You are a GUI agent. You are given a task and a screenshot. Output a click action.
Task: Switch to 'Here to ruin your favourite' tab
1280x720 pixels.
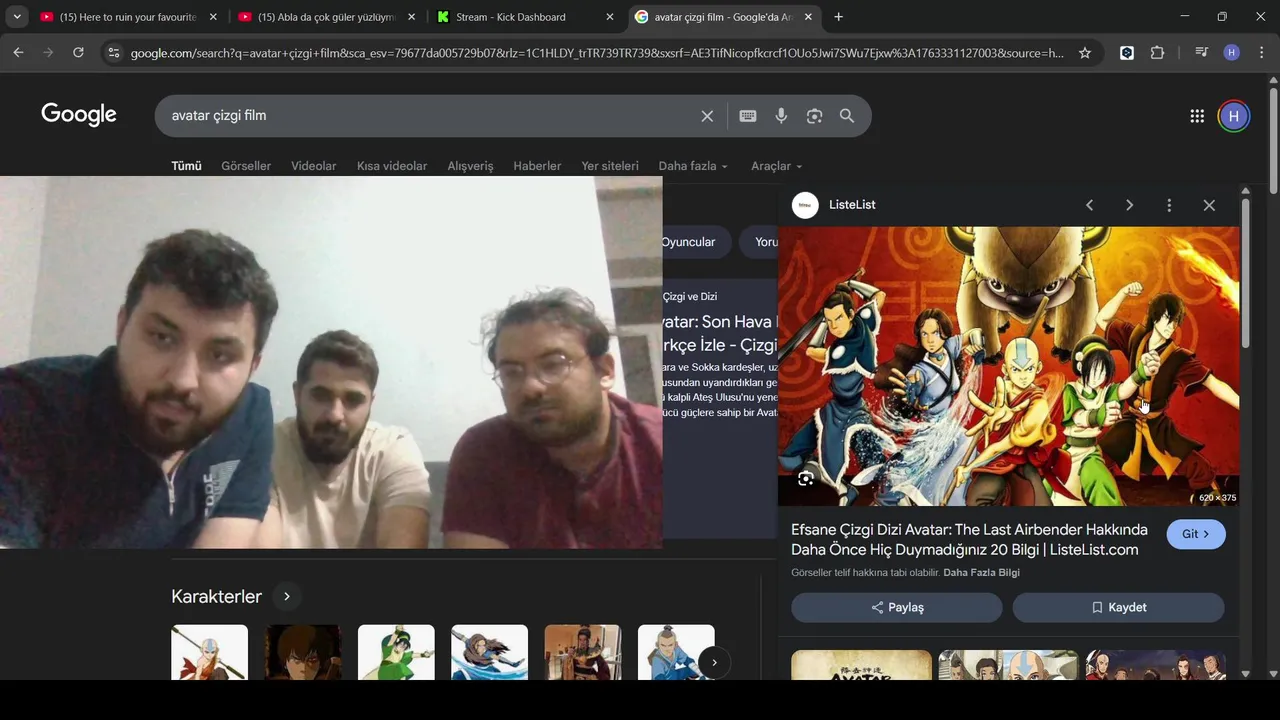coord(128,17)
